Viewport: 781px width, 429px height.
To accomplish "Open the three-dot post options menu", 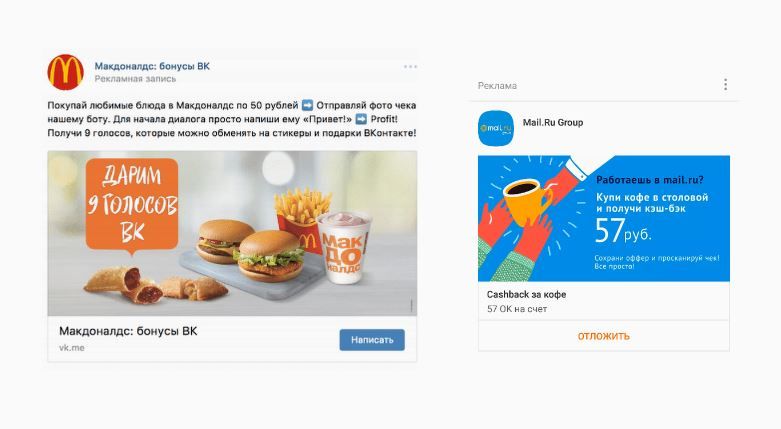I will pyautogui.click(x=410, y=67).
